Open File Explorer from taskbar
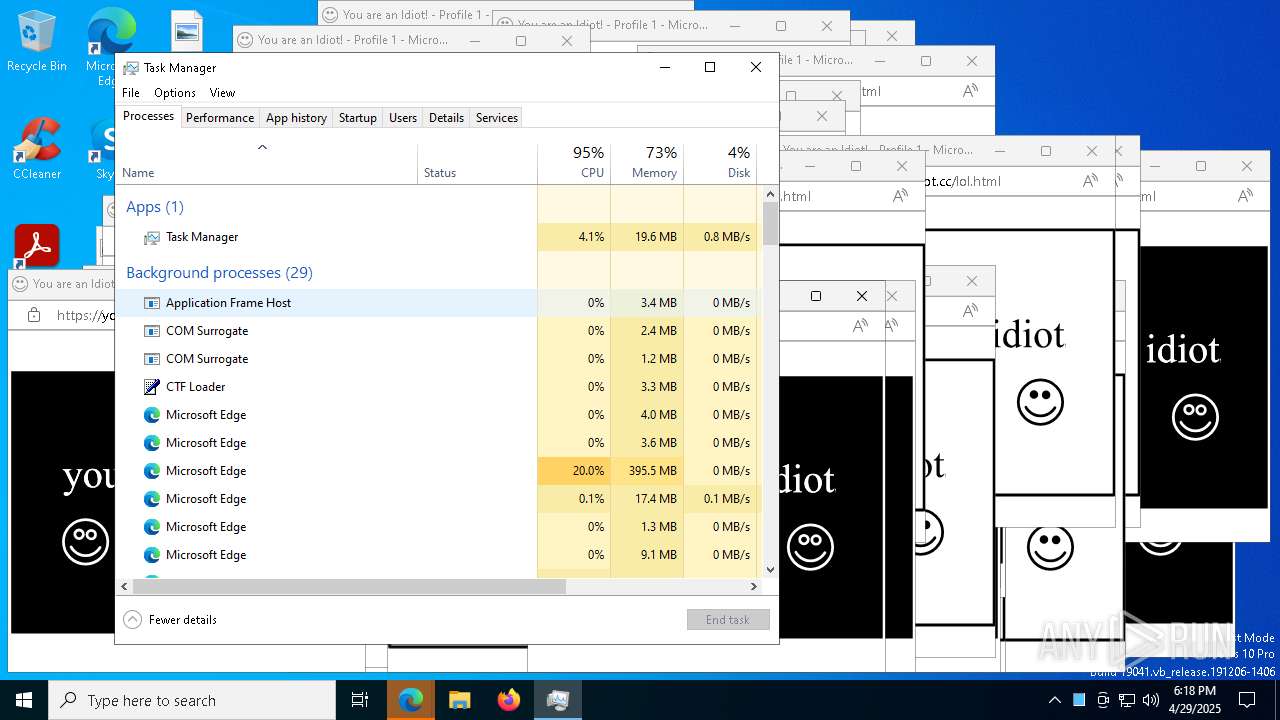This screenshot has width=1280, height=720. [x=459, y=700]
